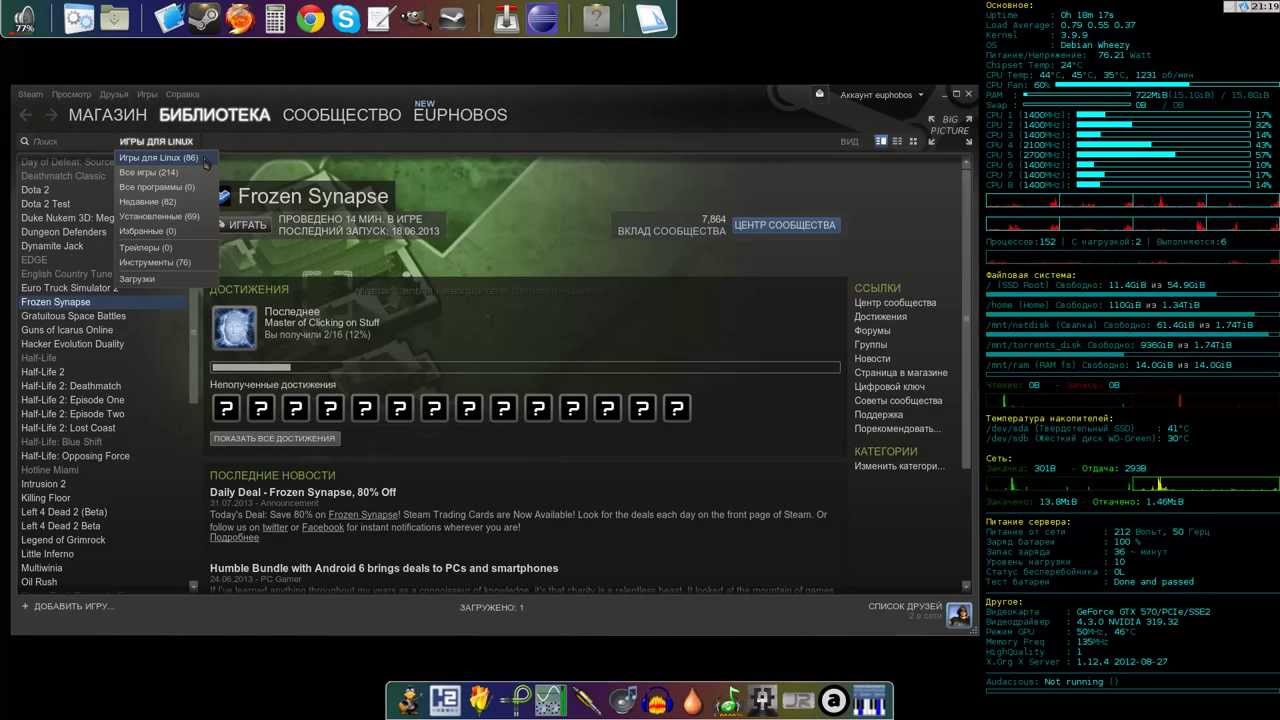The image size is (1280, 720).
Task: Launch GIMP from the top dock
Action: click(x=415, y=18)
